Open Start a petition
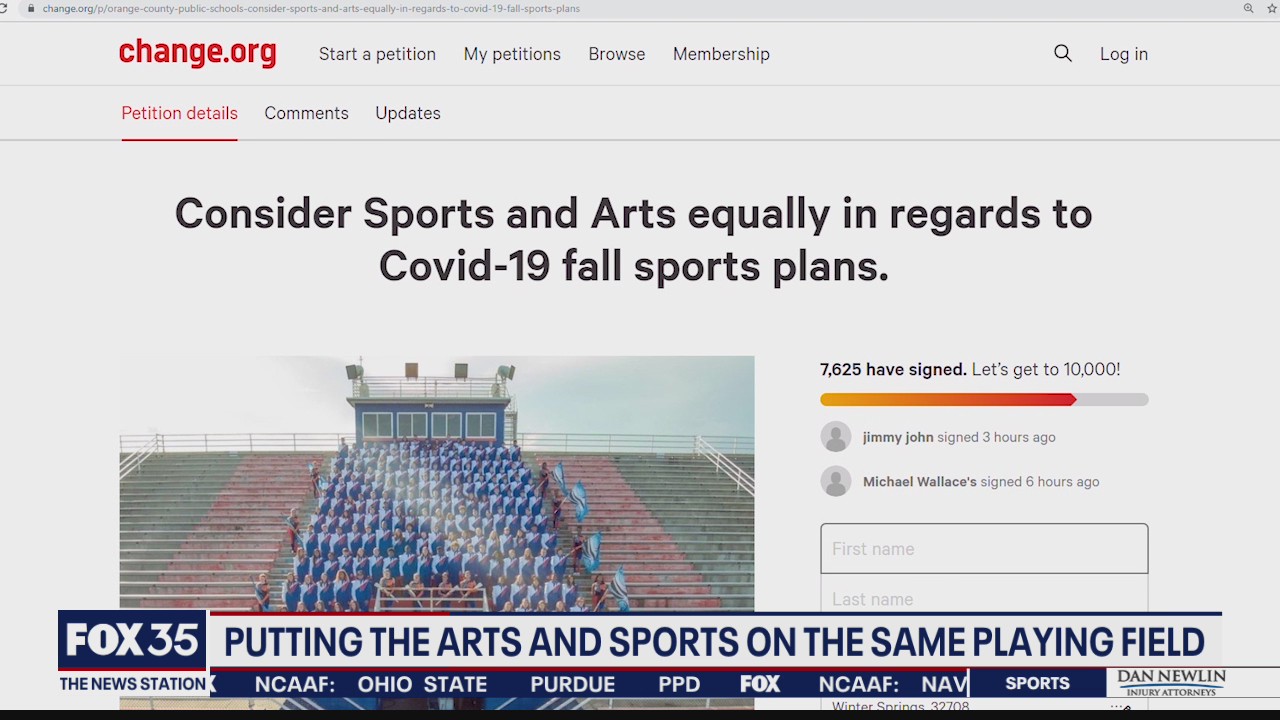The width and height of the screenshot is (1280, 720). (x=377, y=54)
